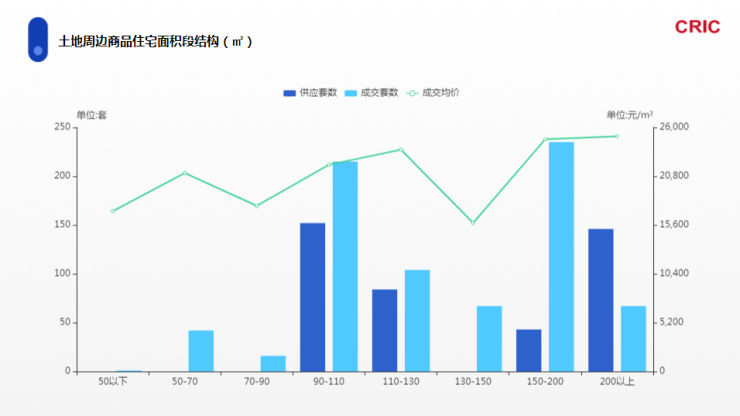Image resolution: width=740 pixels, height=416 pixels.
Task: Click the 成交套数 bar for 150-200
Action: [x=561, y=257]
